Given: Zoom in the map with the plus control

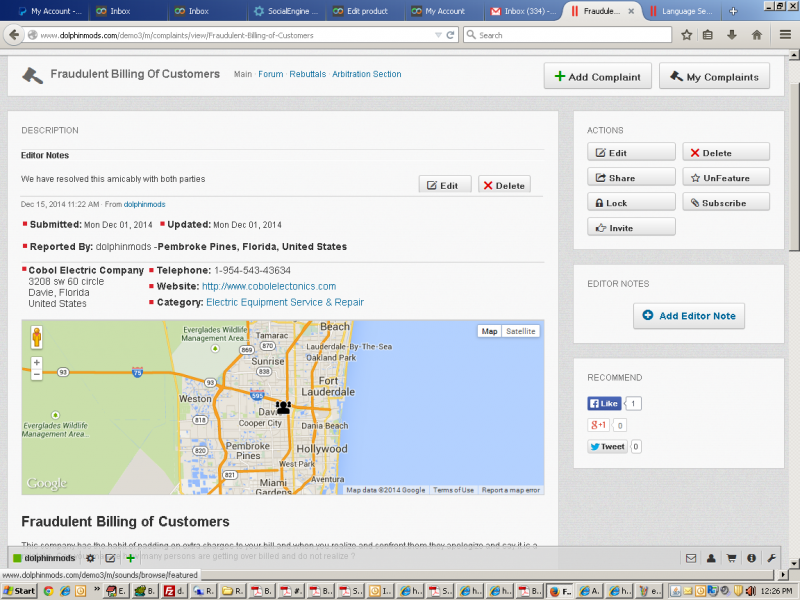Looking at the screenshot, I should point(36,363).
